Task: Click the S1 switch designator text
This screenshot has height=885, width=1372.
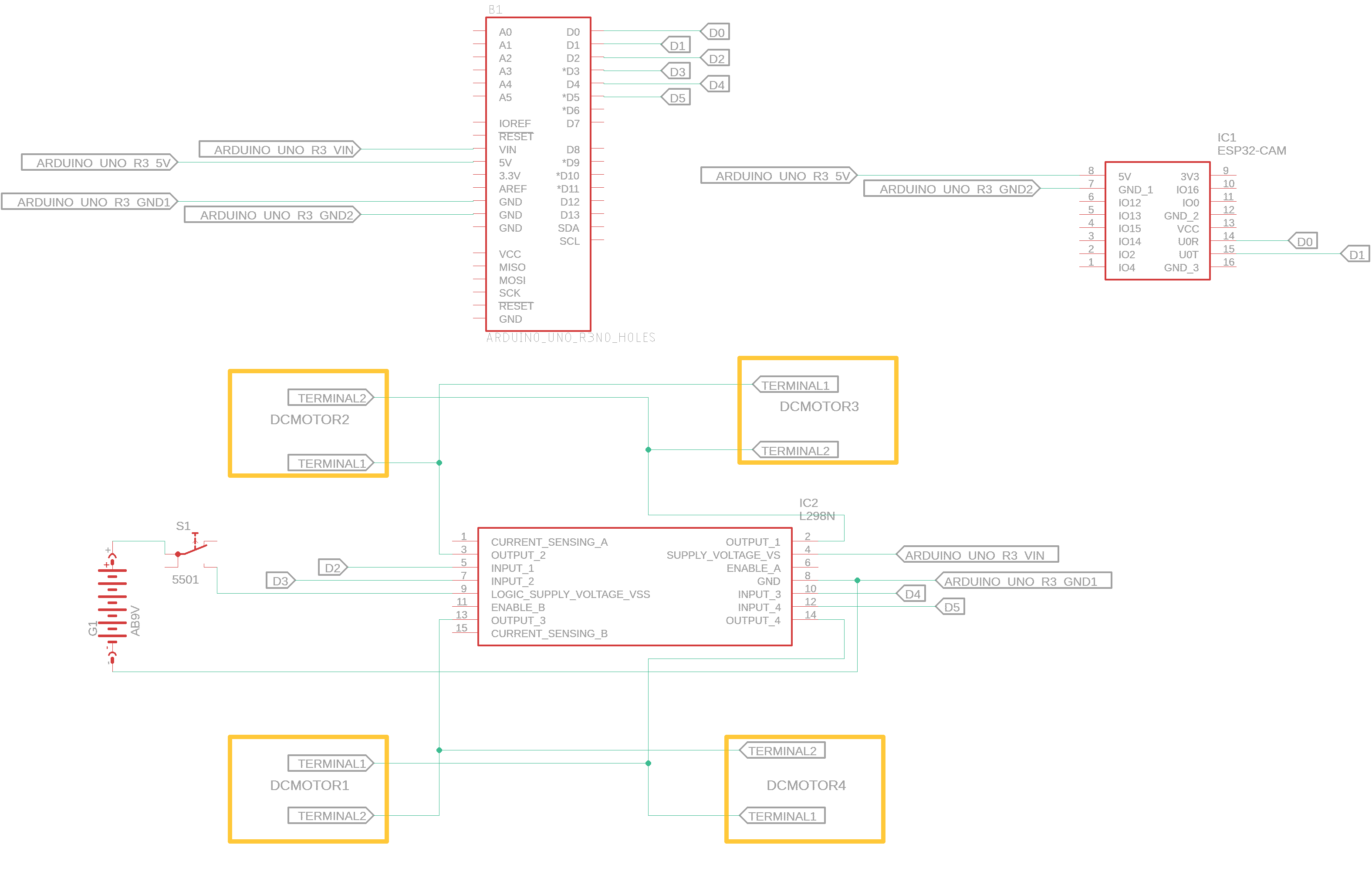Action: click(182, 526)
